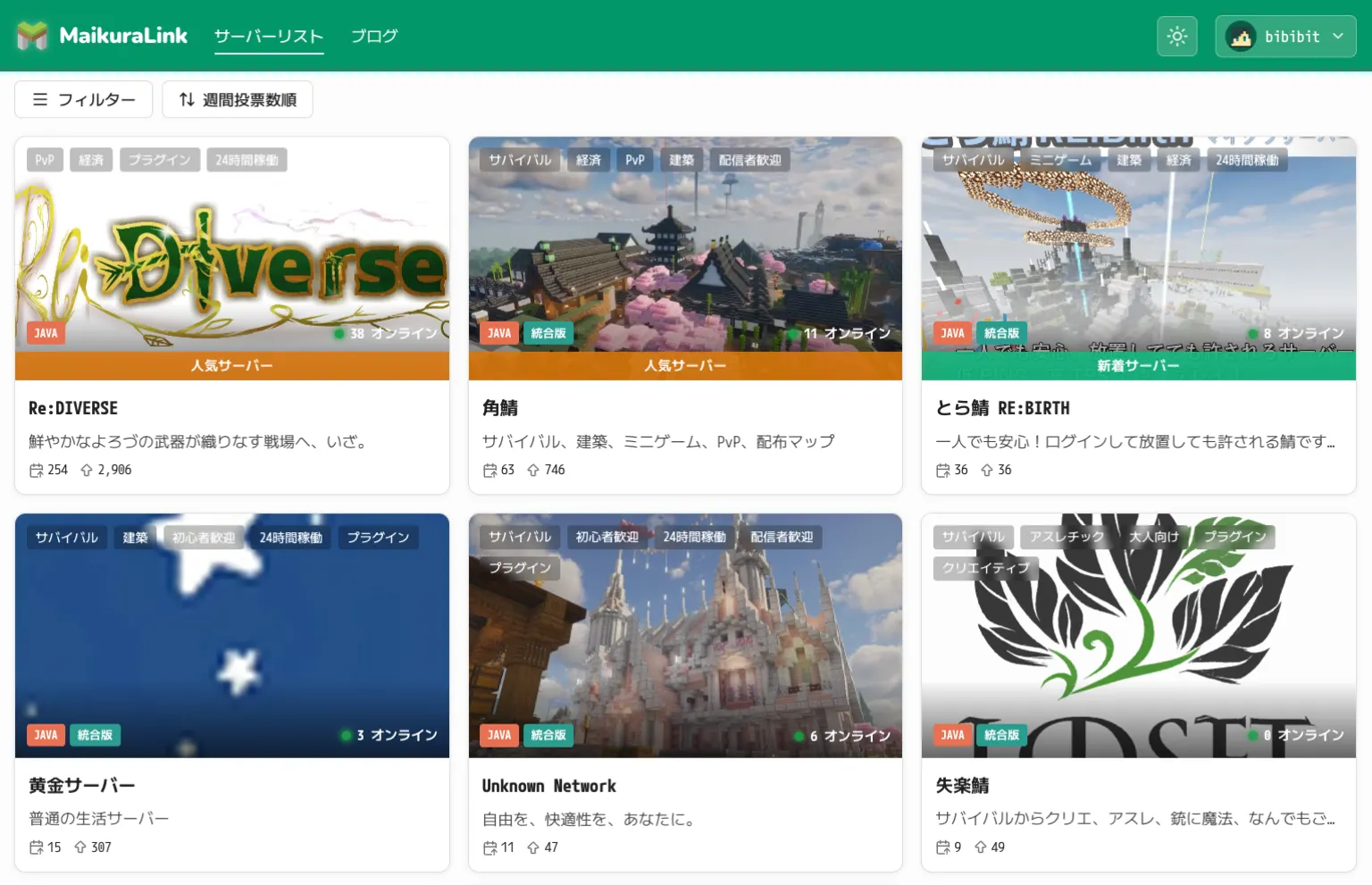Open the Re:DIVERSE server title

pyautogui.click(x=73, y=408)
